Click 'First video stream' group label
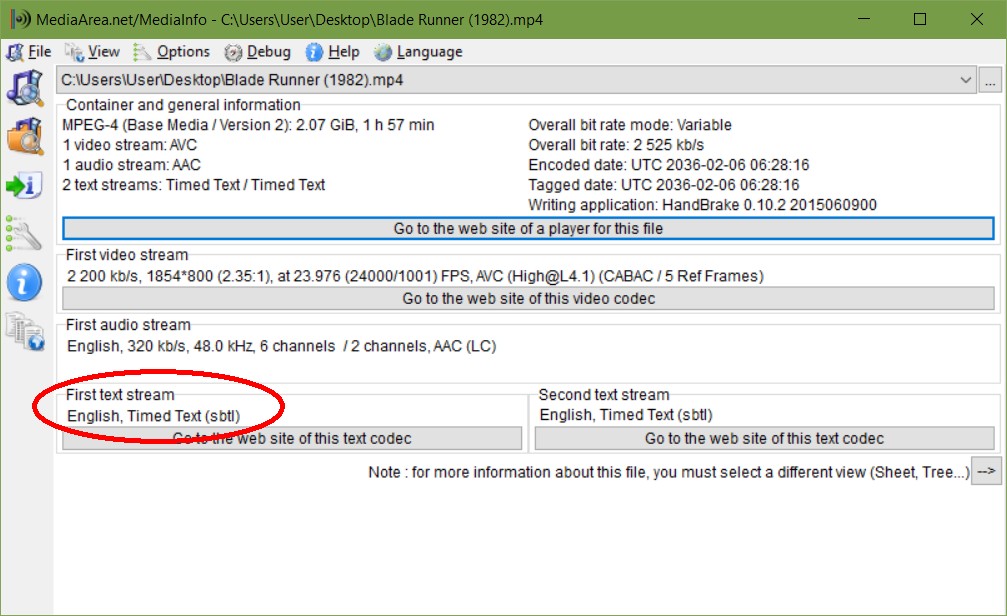Screen dimensions: 1007x616 pyautogui.click(x=127, y=255)
